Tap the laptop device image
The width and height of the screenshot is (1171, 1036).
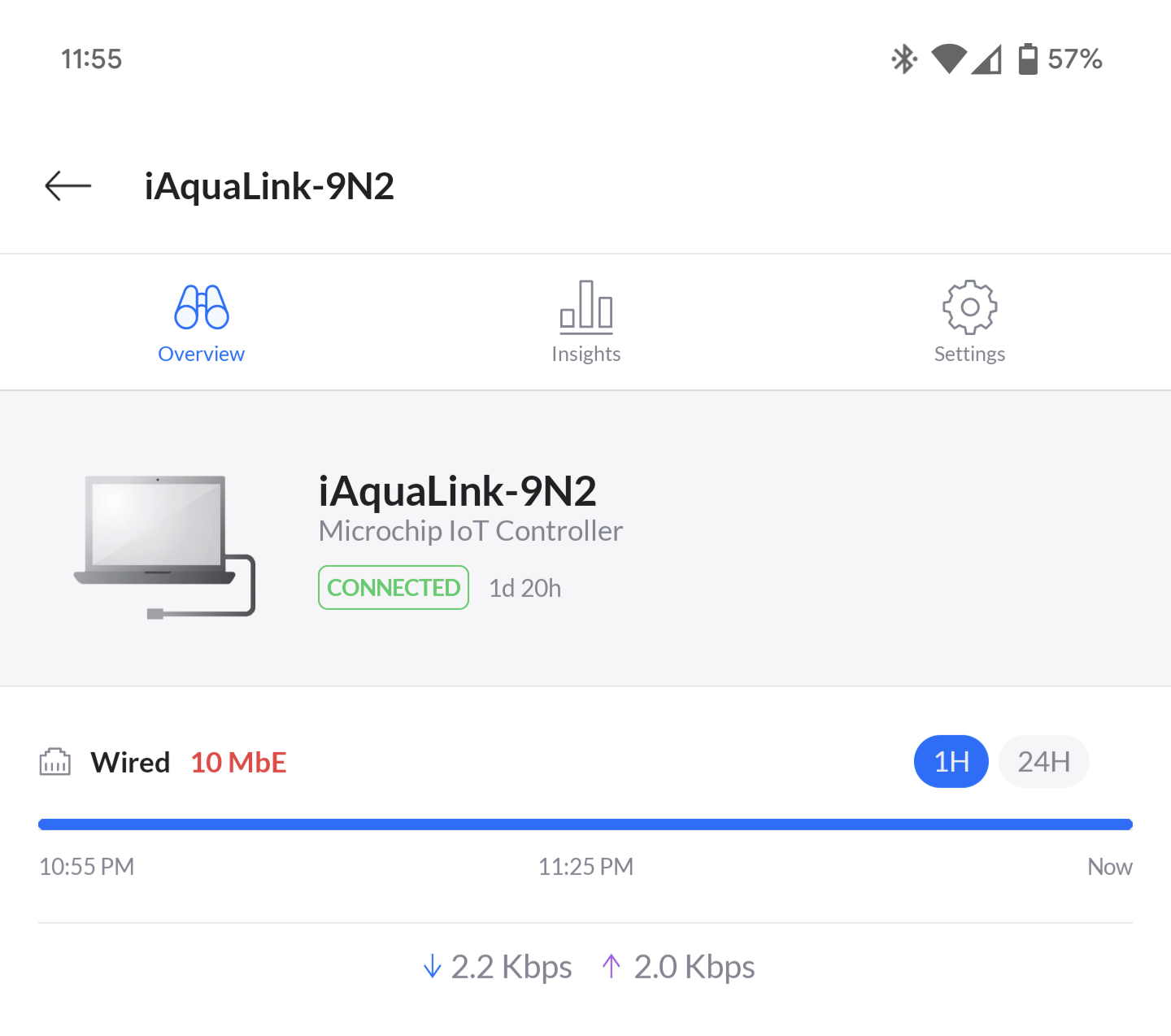(165, 546)
